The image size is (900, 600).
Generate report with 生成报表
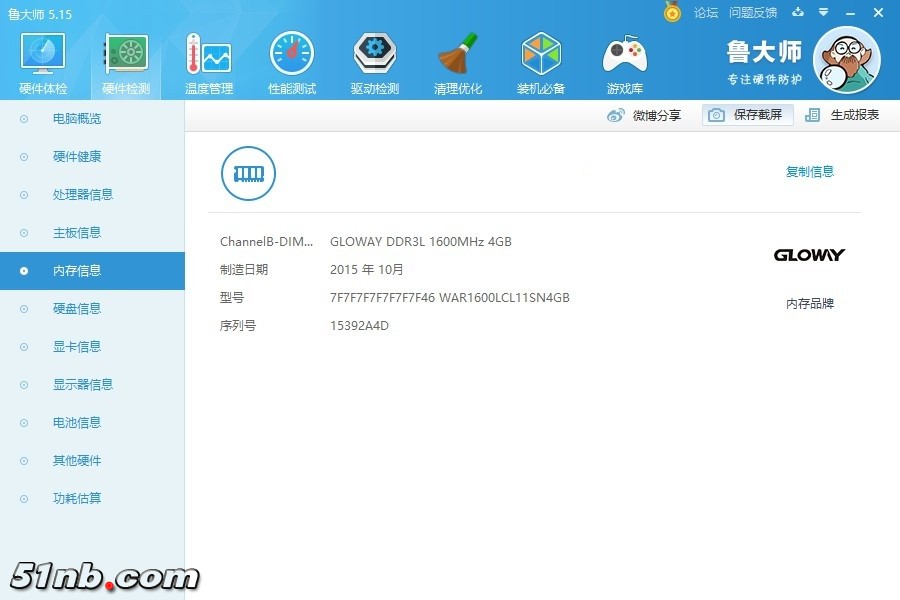843,115
